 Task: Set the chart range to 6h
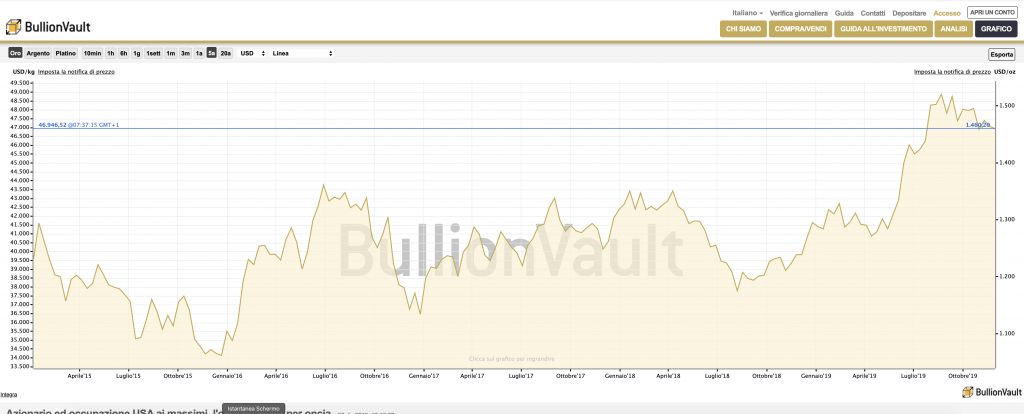pos(123,53)
